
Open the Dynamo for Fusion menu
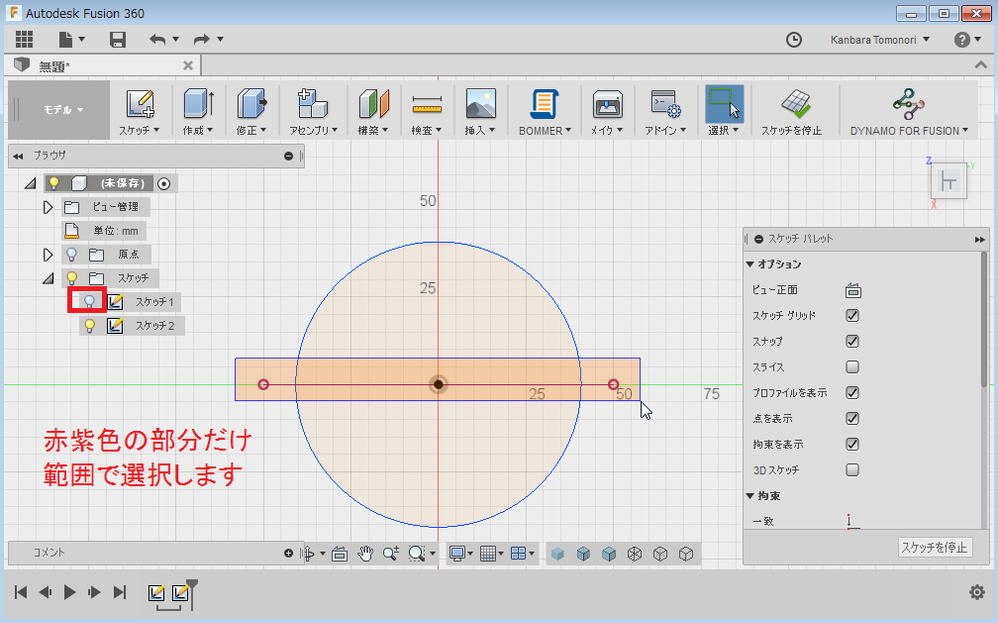click(909, 111)
